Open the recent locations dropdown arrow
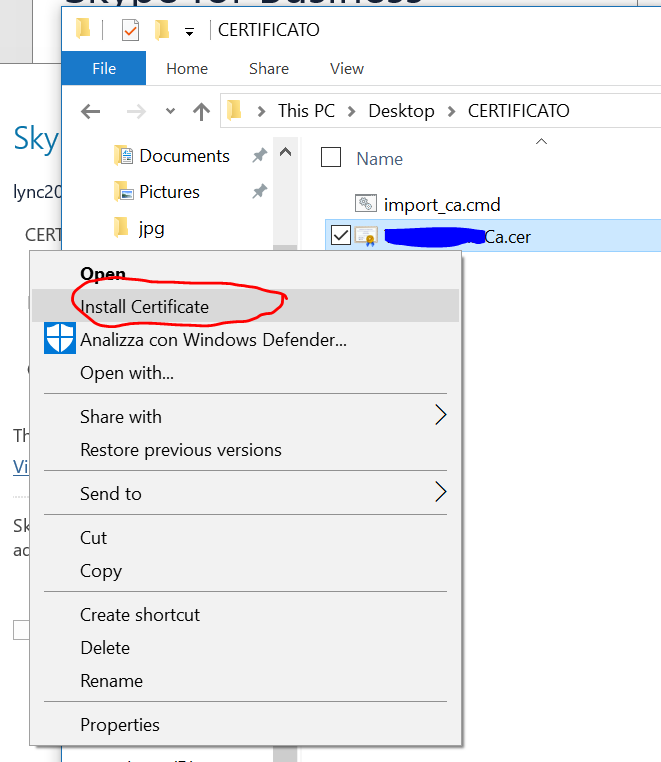This screenshot has height=762, width=661. coord(170,111)
